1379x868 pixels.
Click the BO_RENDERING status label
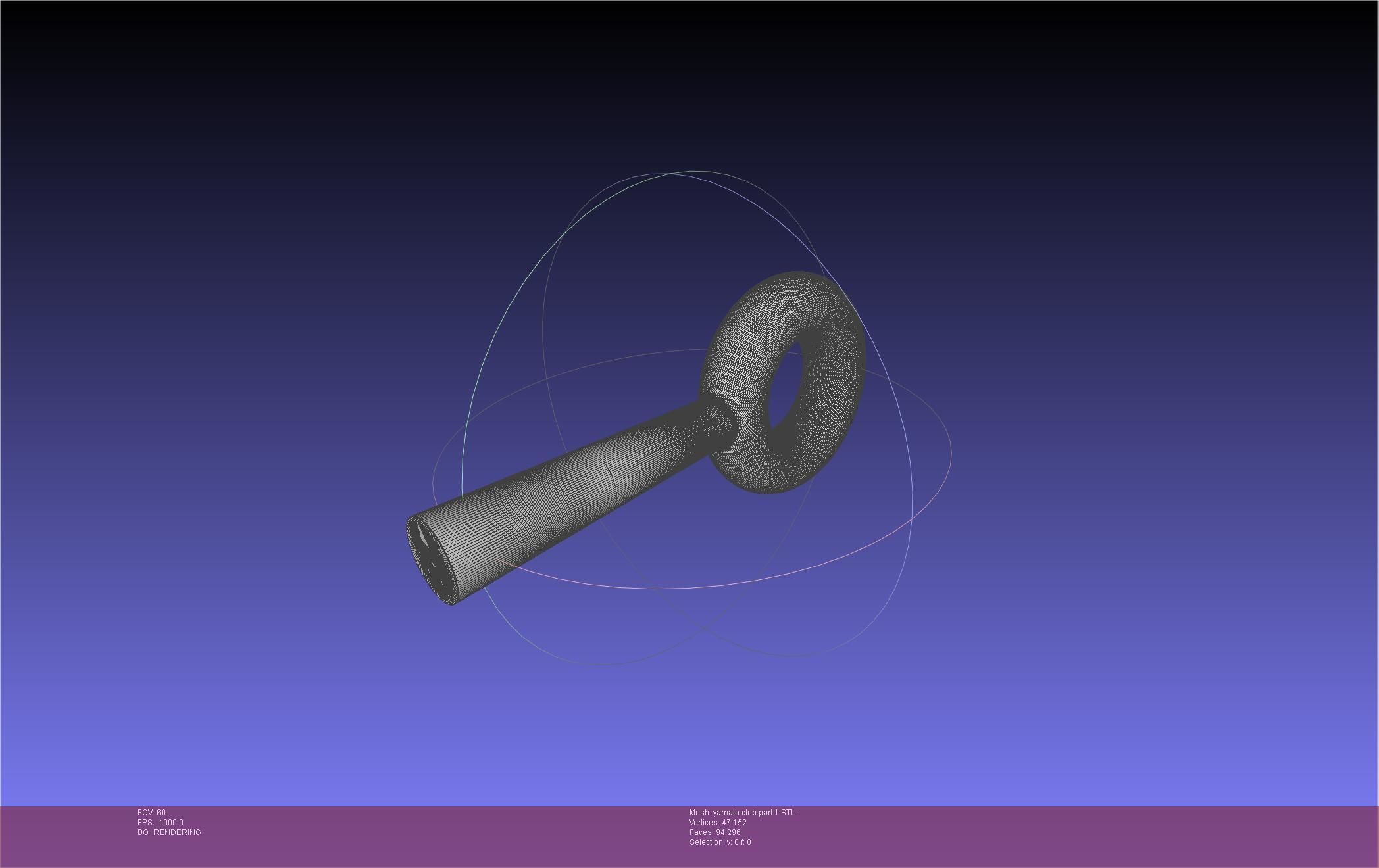[x=169, y=832]
